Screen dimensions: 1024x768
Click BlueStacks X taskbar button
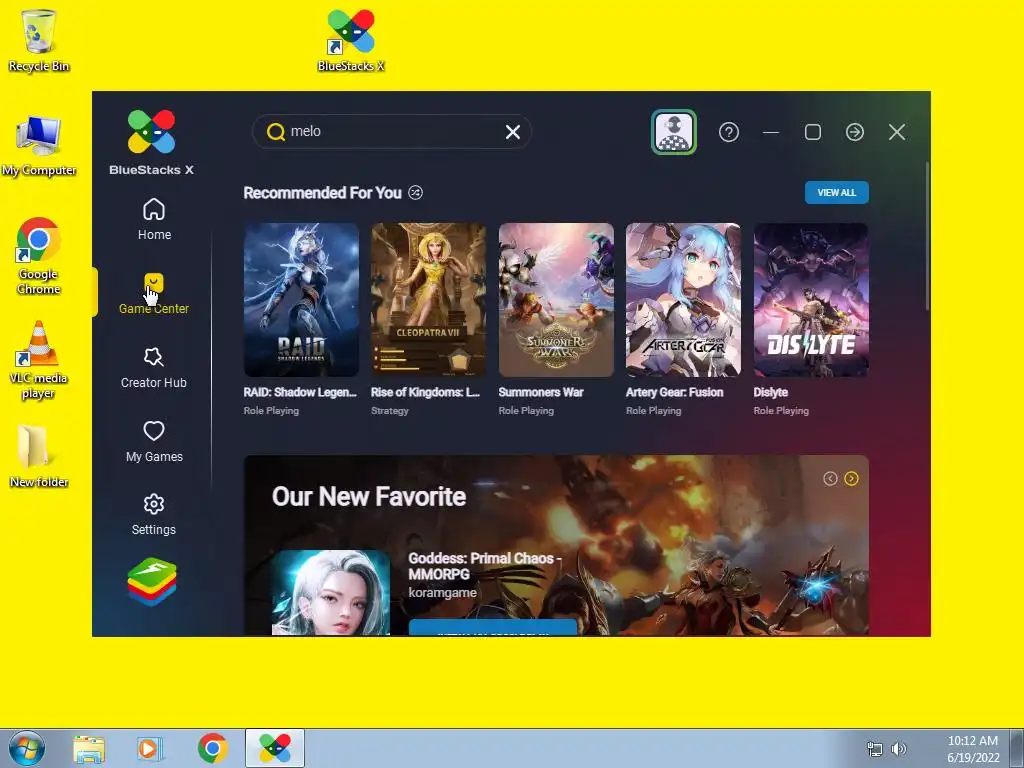(275, 749)
